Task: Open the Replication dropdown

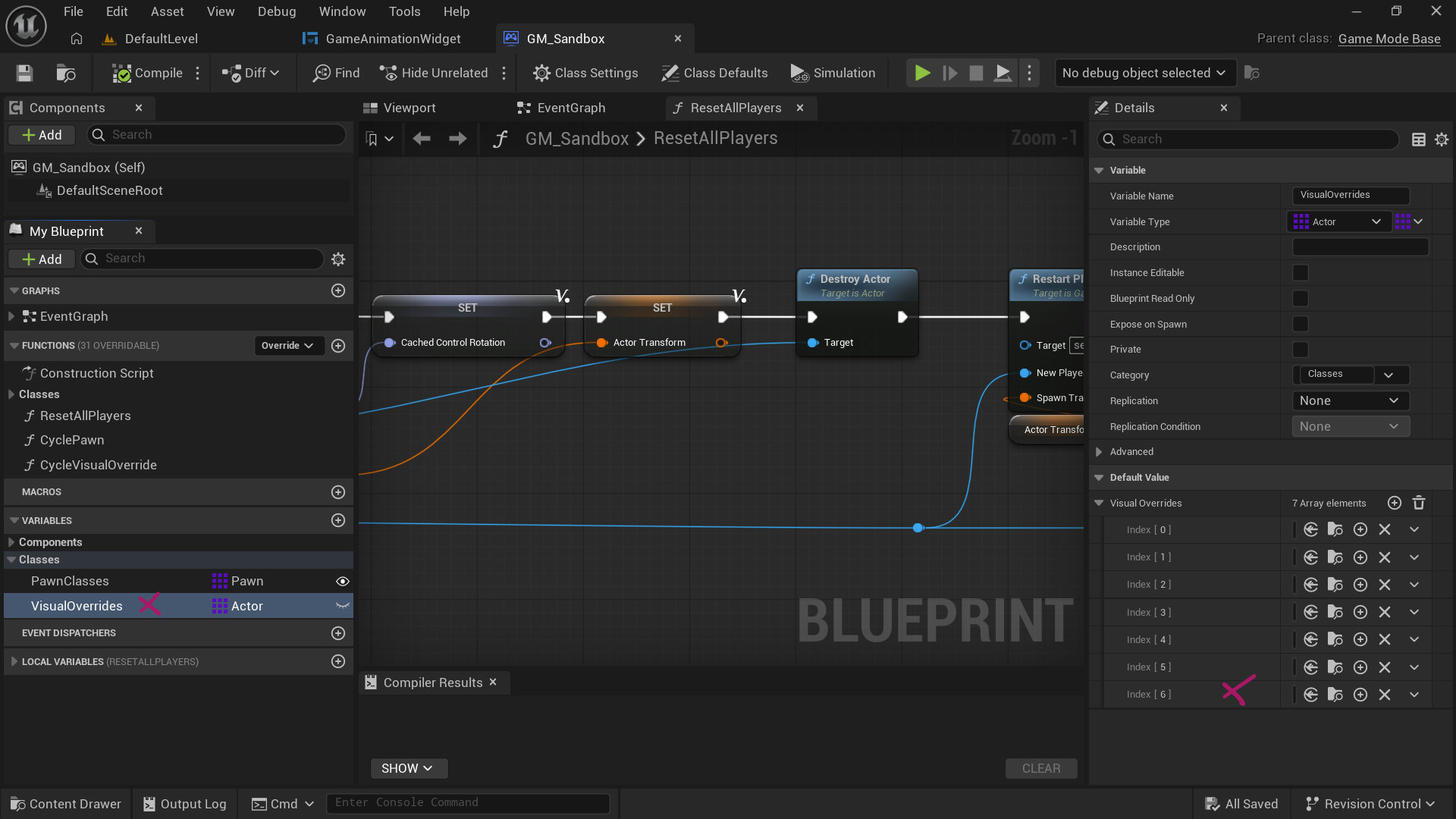Action: coord(1350,401)
